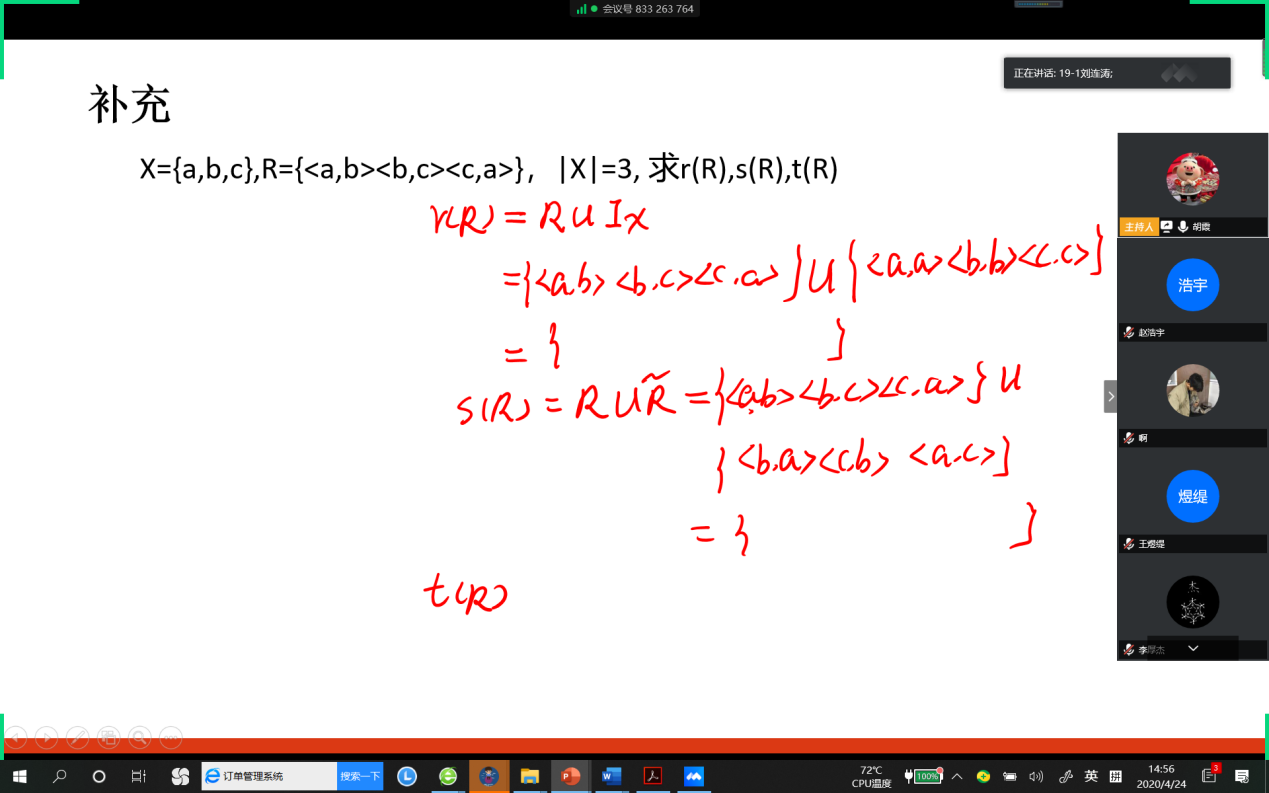The image size is (1269, 793).
Task: Select 李厚杰 participant tile
Action: 1192,608
